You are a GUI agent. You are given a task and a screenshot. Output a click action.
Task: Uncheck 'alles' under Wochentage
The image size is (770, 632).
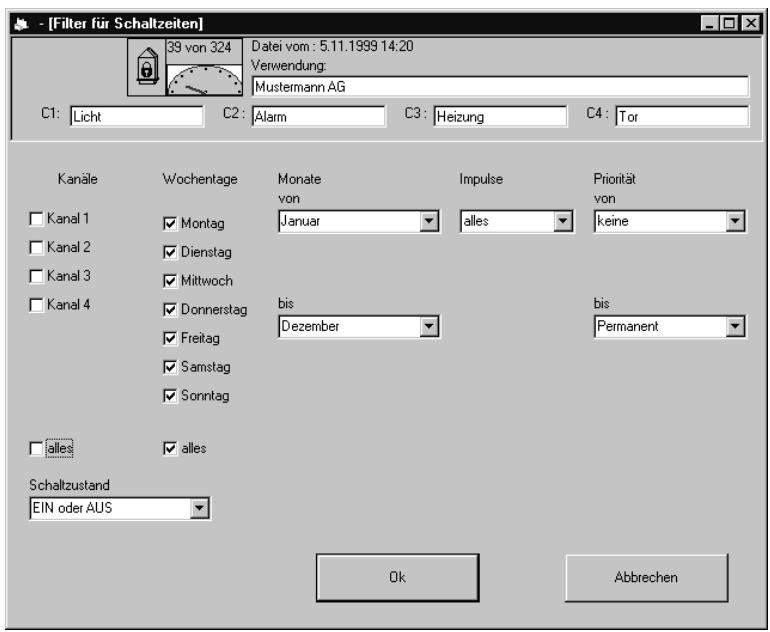tap(168, 448)
